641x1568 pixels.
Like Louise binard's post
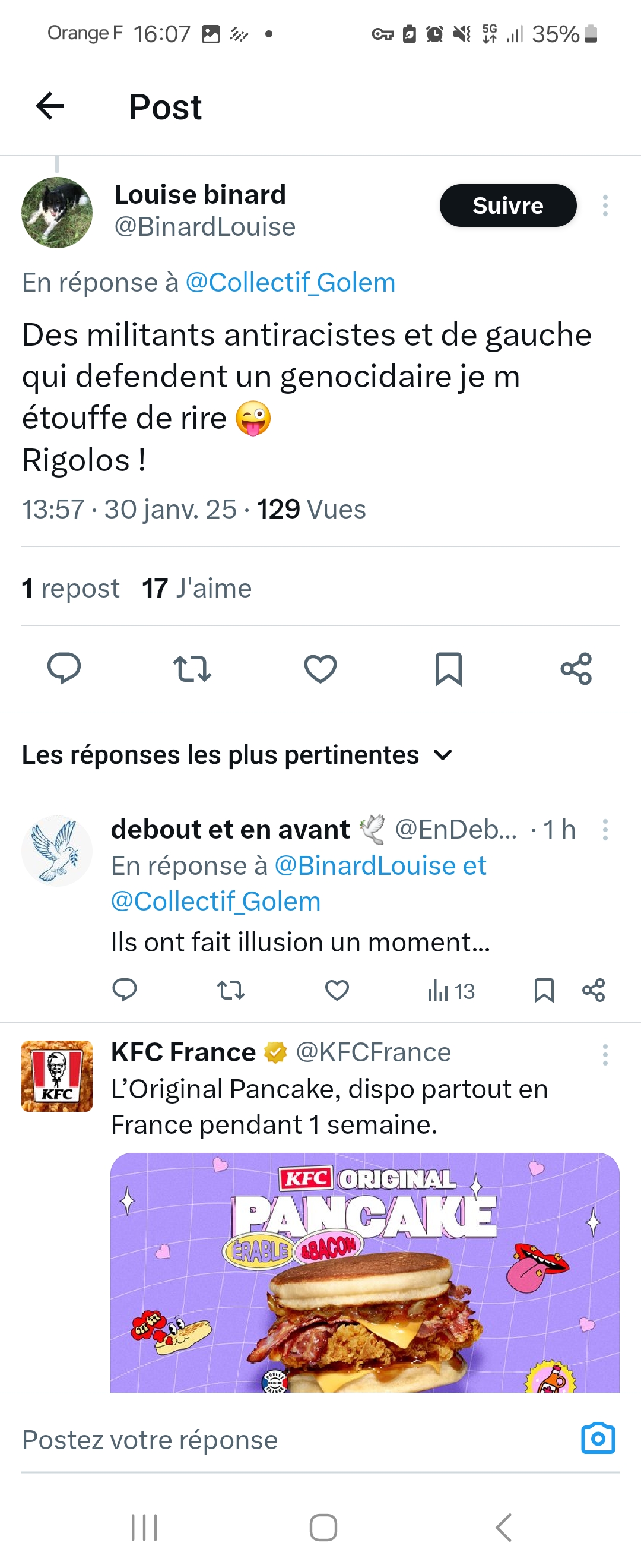tap(320, 668)
